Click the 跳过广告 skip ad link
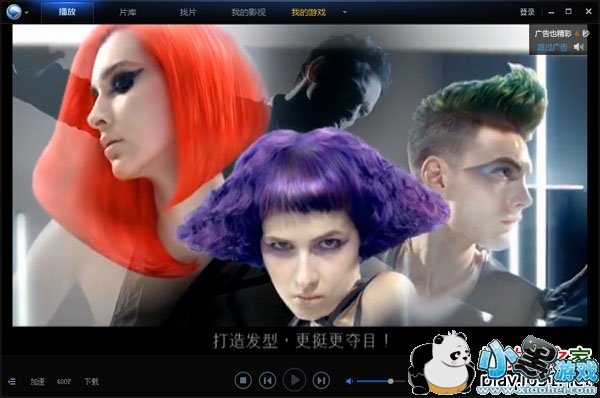 point(552,47)
